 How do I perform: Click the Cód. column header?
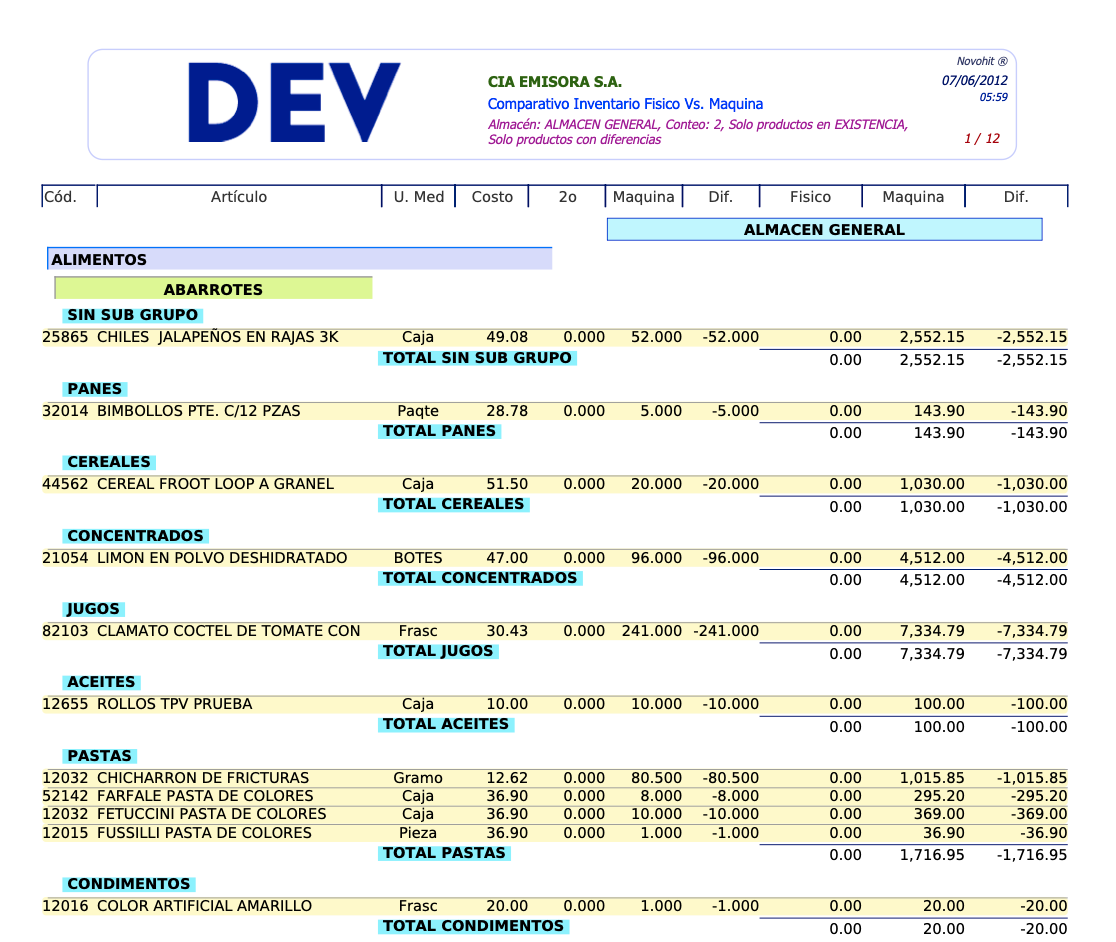(x=60, y=197)
